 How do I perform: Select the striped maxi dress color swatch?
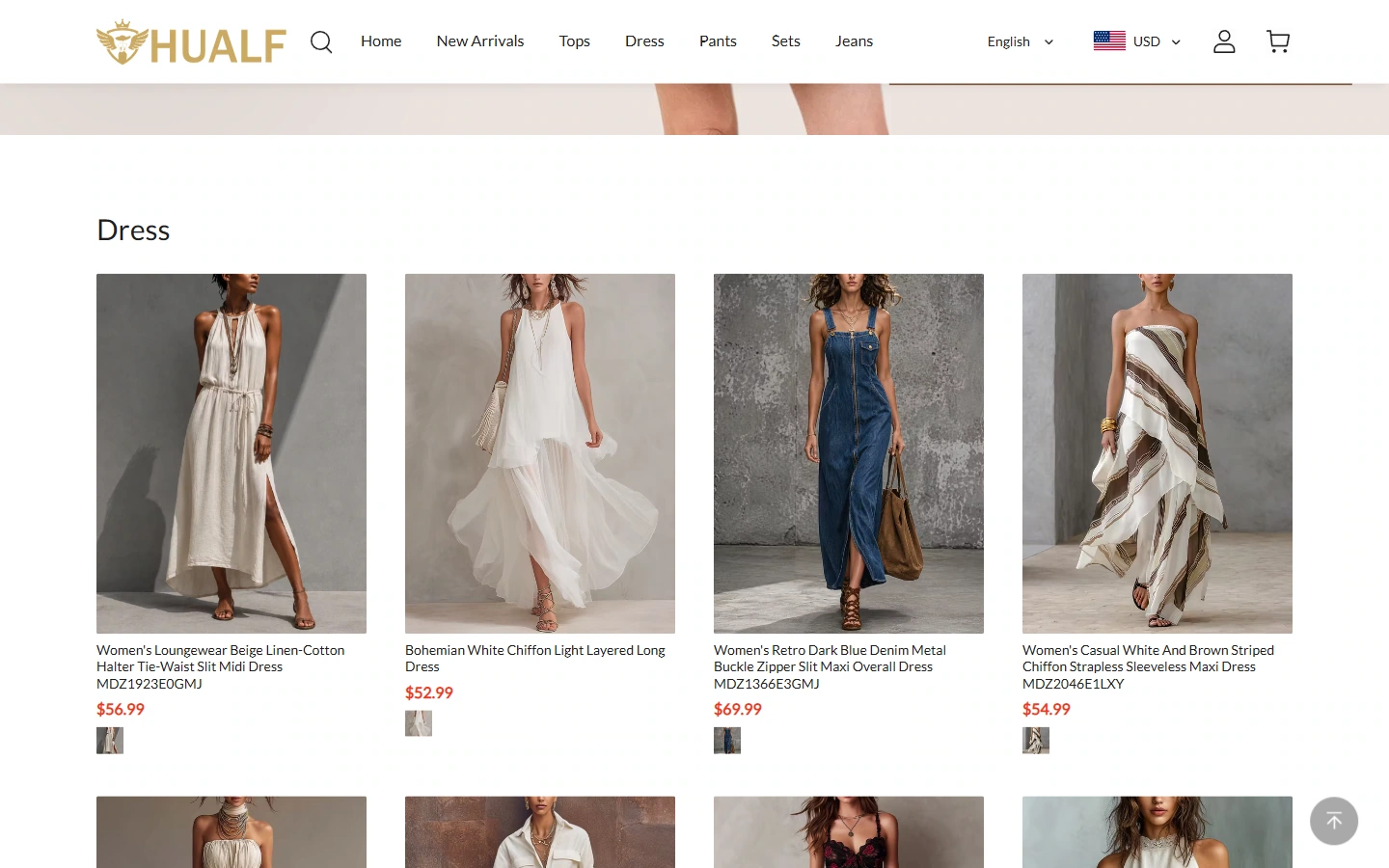(x=1036, y=741)
